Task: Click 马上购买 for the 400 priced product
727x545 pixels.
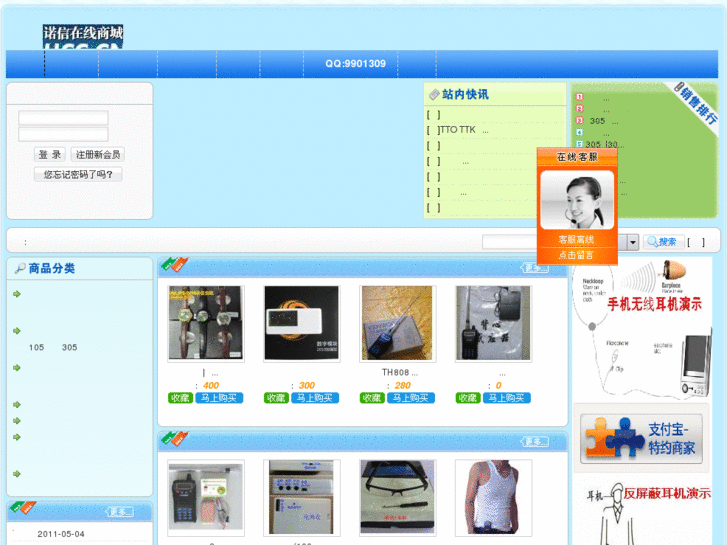Action: point(219,398)
